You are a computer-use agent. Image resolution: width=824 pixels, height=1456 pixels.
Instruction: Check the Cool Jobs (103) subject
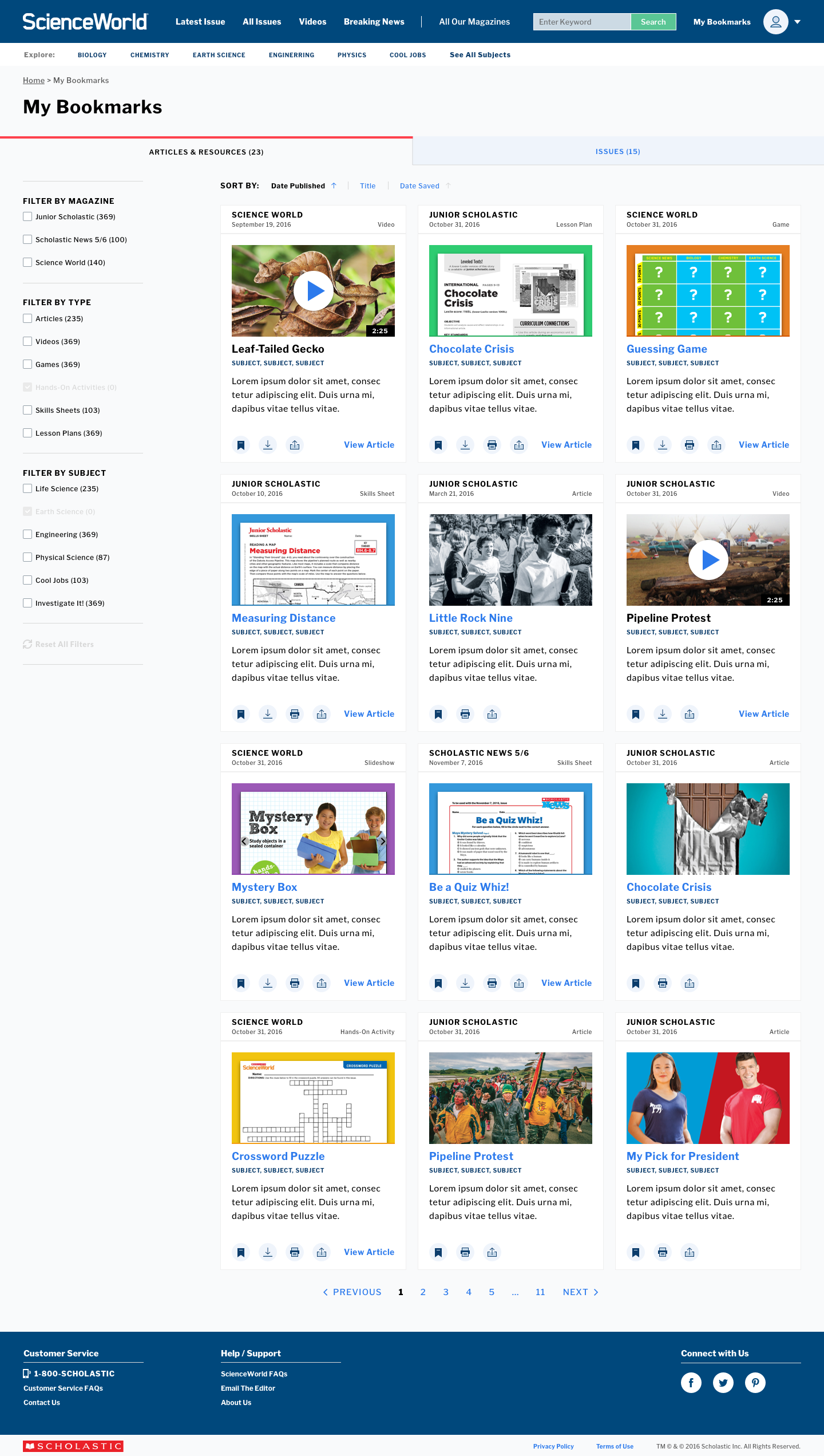coord(27,580)
